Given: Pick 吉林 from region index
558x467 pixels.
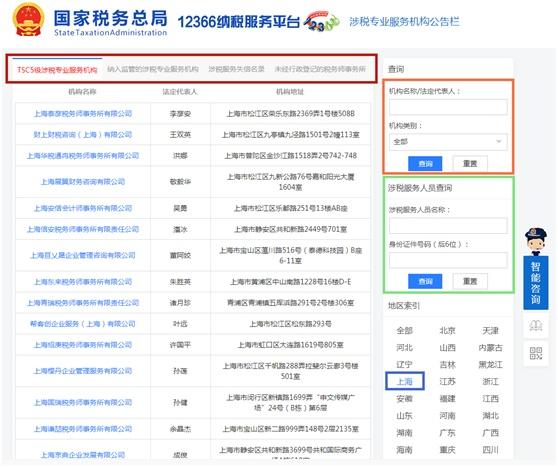Looking at the screenshot, I should pyautogui.click(x=447, y=365).
